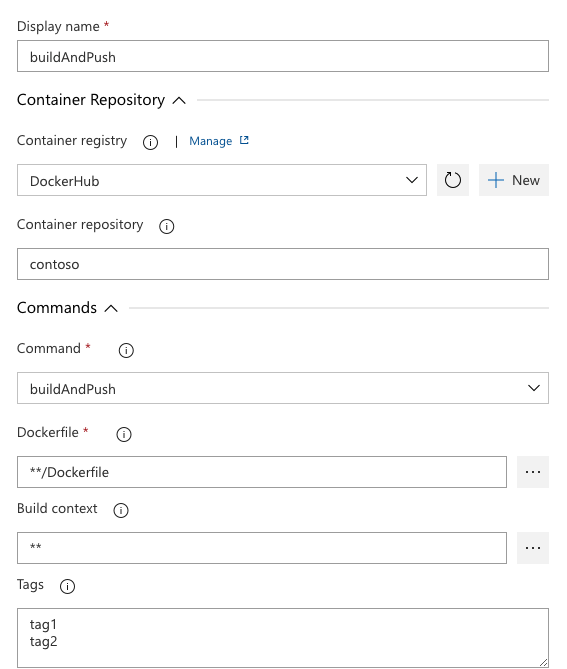Click the Command field label
This screenshot has height=669, width=567.
click(x=49, y=348)
